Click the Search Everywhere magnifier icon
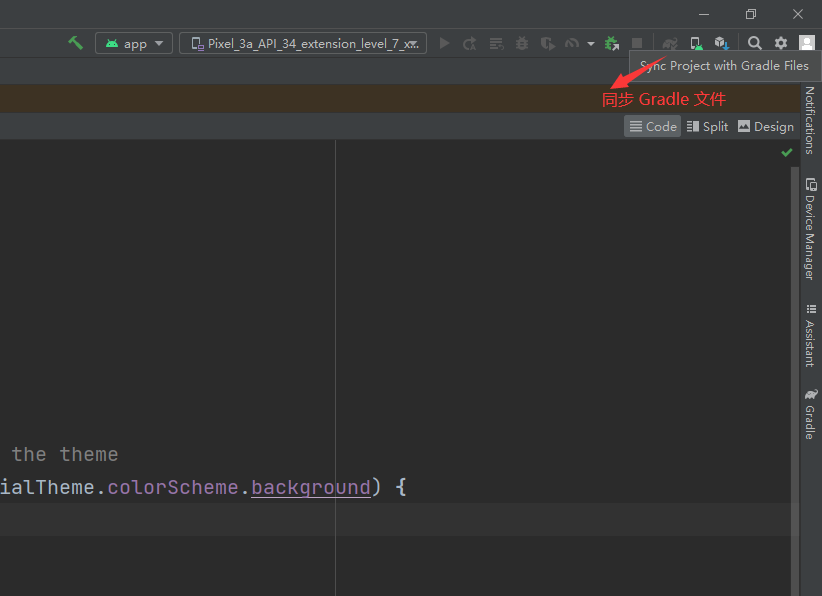 755,43
